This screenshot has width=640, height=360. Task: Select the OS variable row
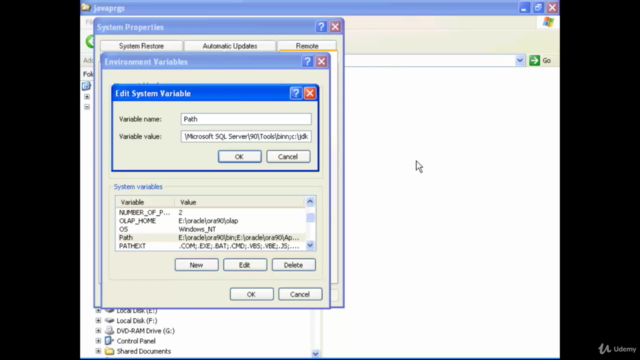pos(210,229)
